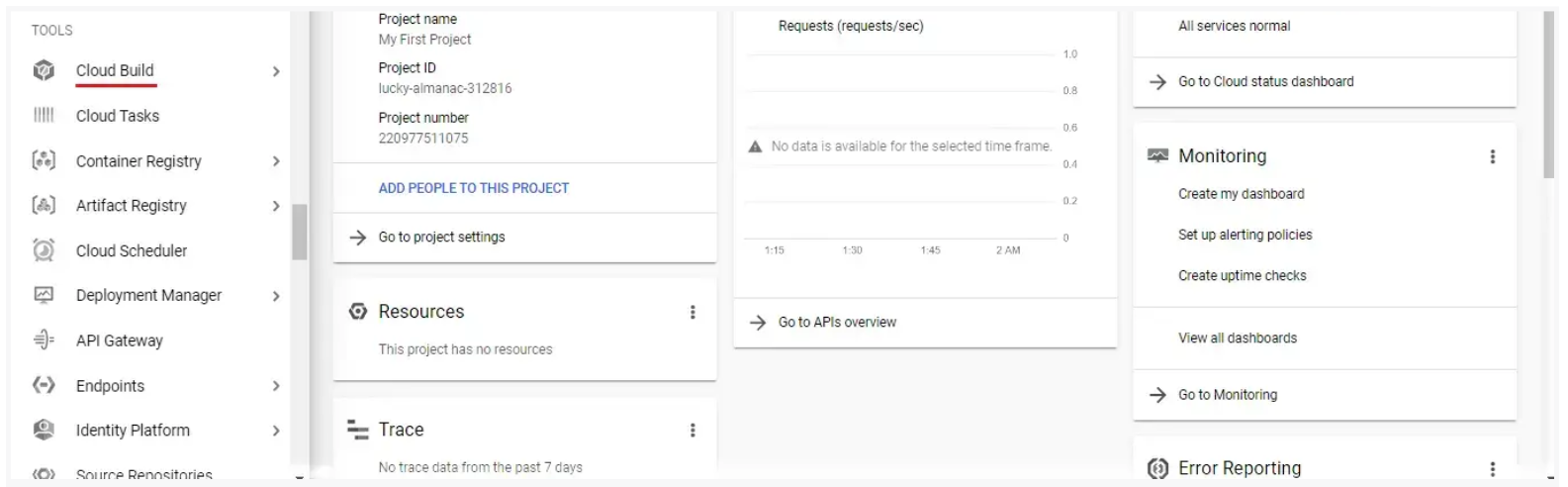Open Go to APIs overview link
The height and width of the screenshot is (487, 1568).
[837, 323]
